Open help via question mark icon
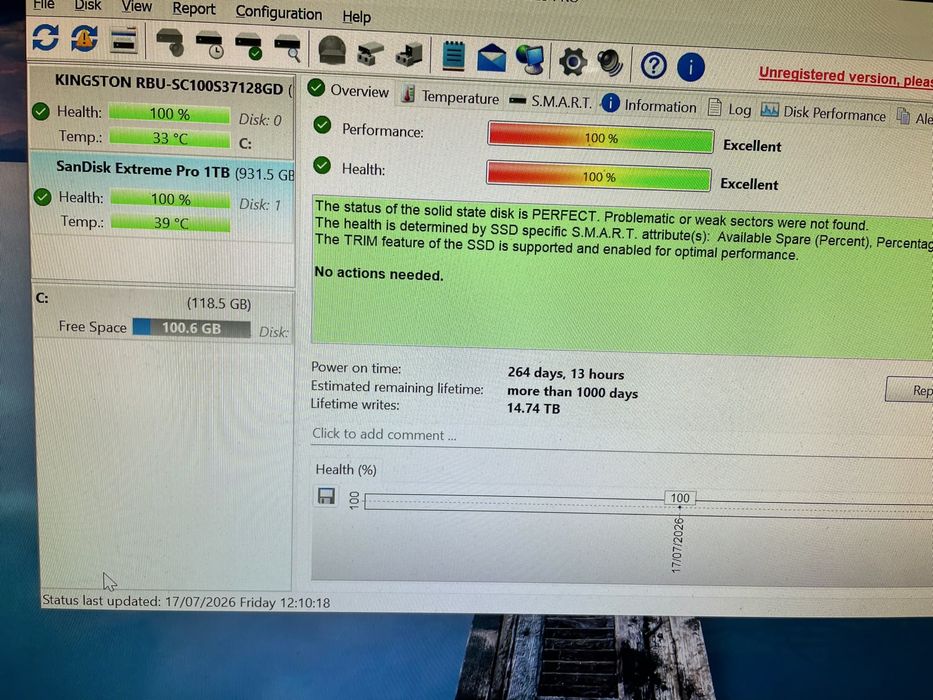 tap(653, 65)
